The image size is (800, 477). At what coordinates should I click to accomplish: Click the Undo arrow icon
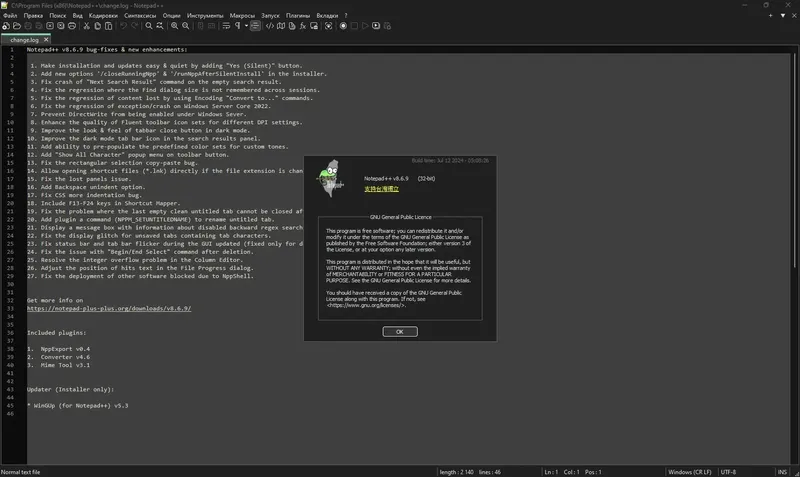(x=123, y=26)
